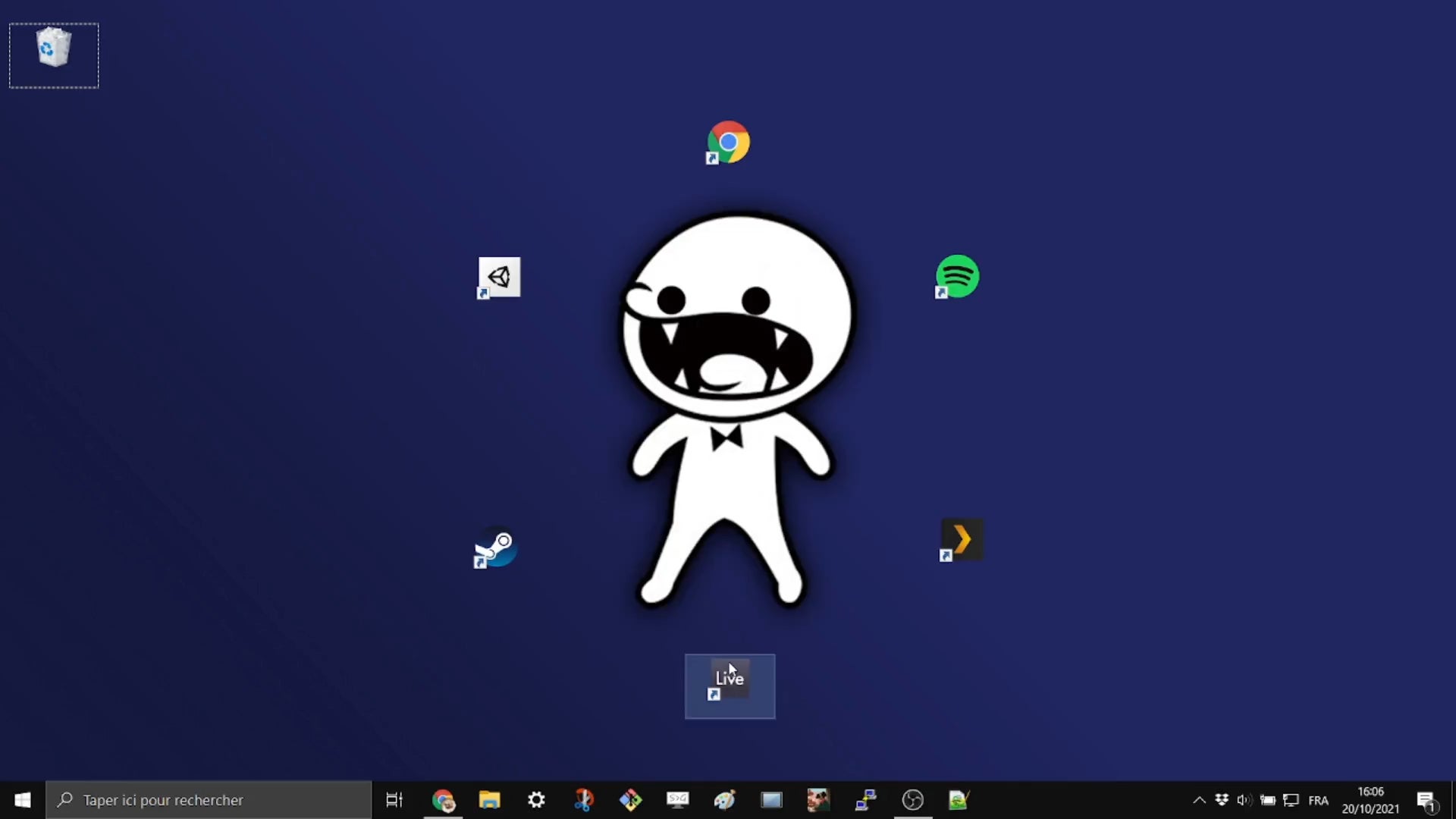Open the colored diamond app in taskbar
The height and width of the screenshot is (819, 1456).
(x=631, y=800)
